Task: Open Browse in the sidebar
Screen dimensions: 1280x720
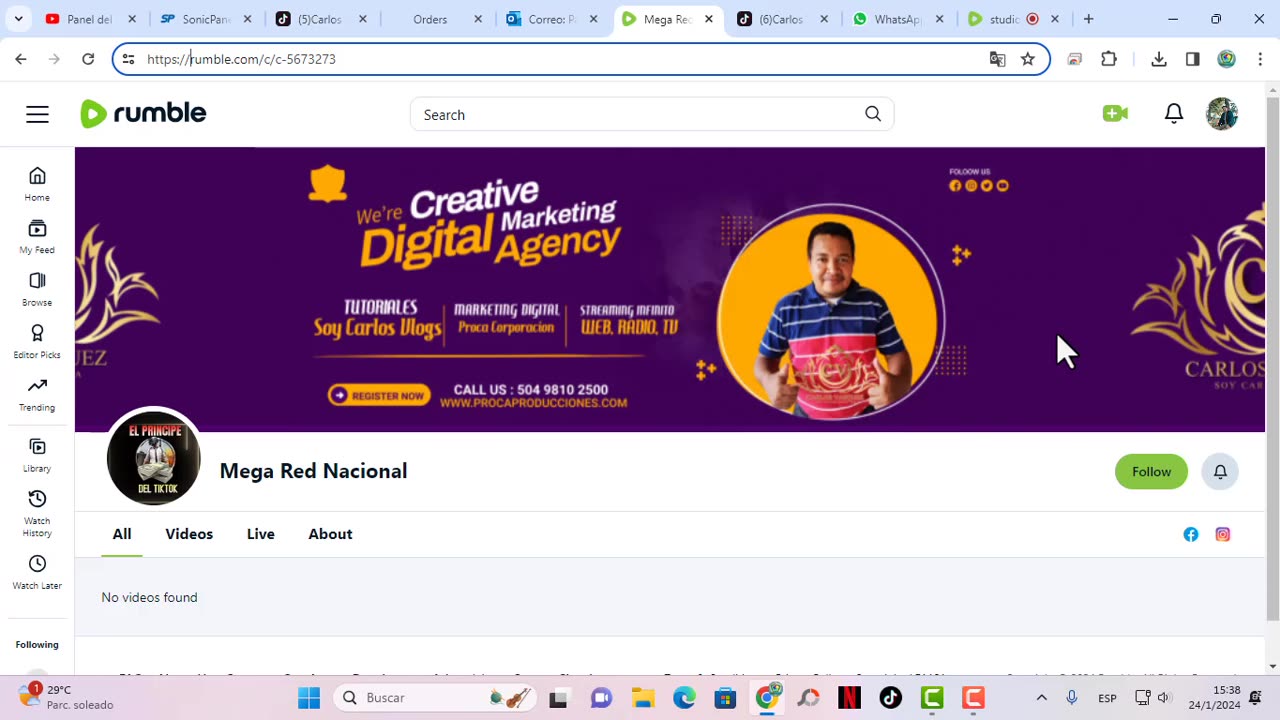Action: click(x=37, y=289)
